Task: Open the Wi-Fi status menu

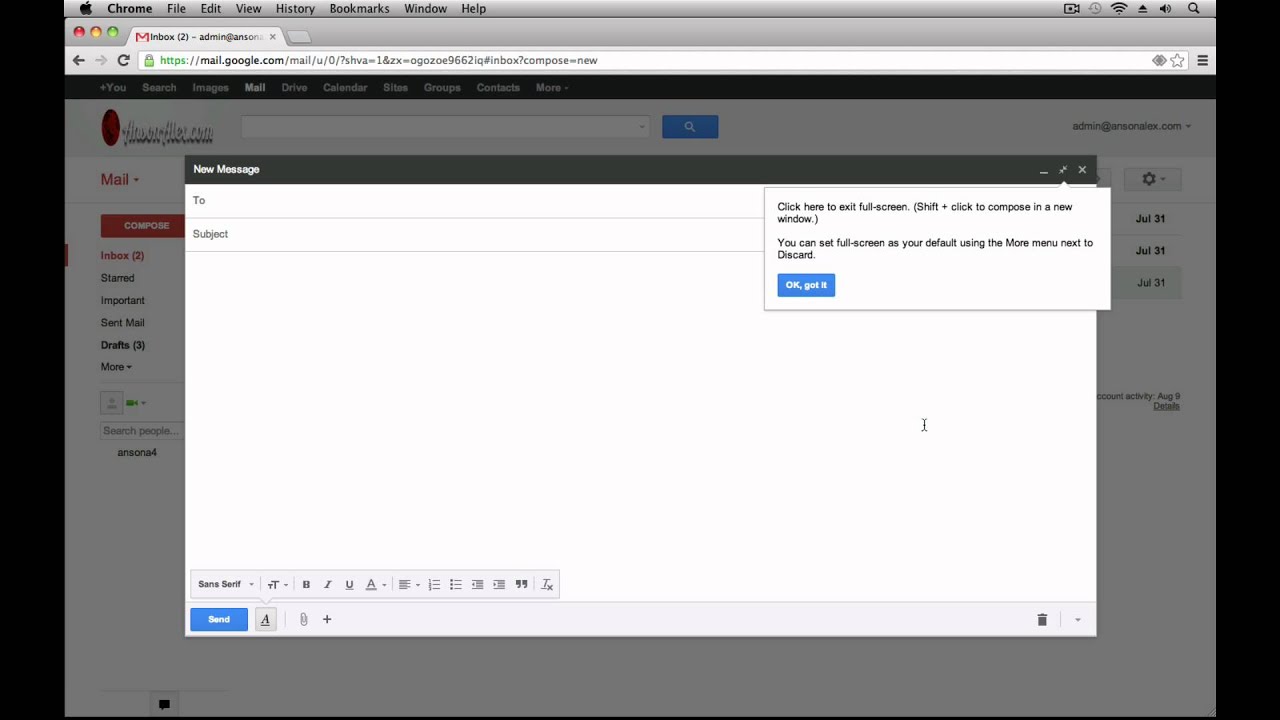Action: point(1119,9)
